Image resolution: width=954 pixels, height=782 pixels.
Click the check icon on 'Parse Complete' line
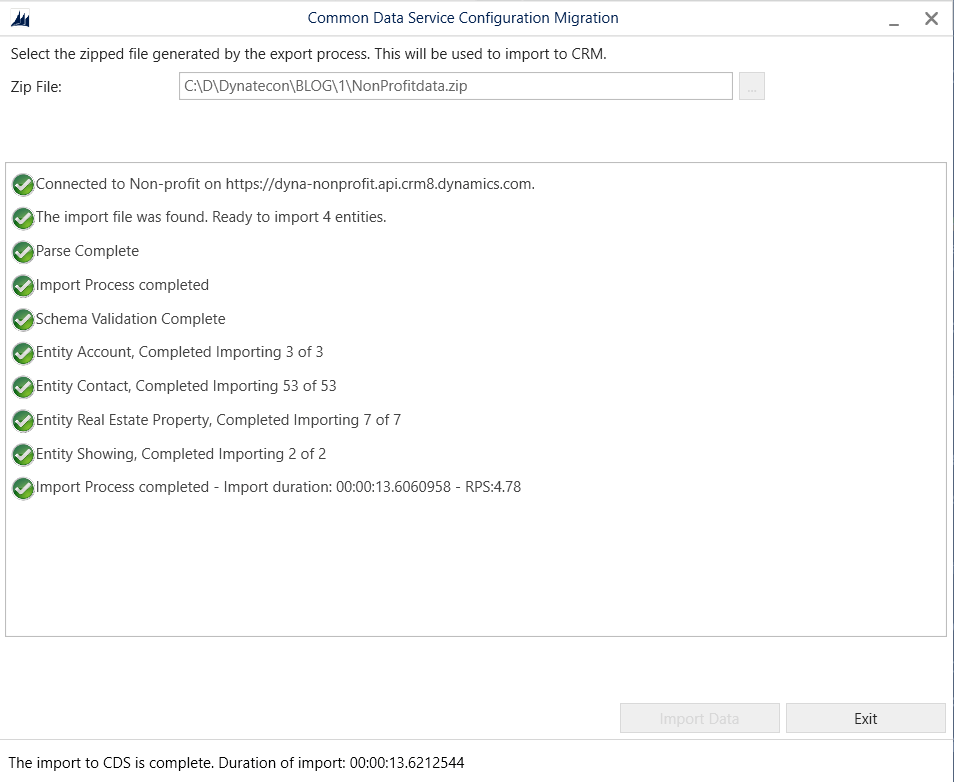(x=23, y=252)
